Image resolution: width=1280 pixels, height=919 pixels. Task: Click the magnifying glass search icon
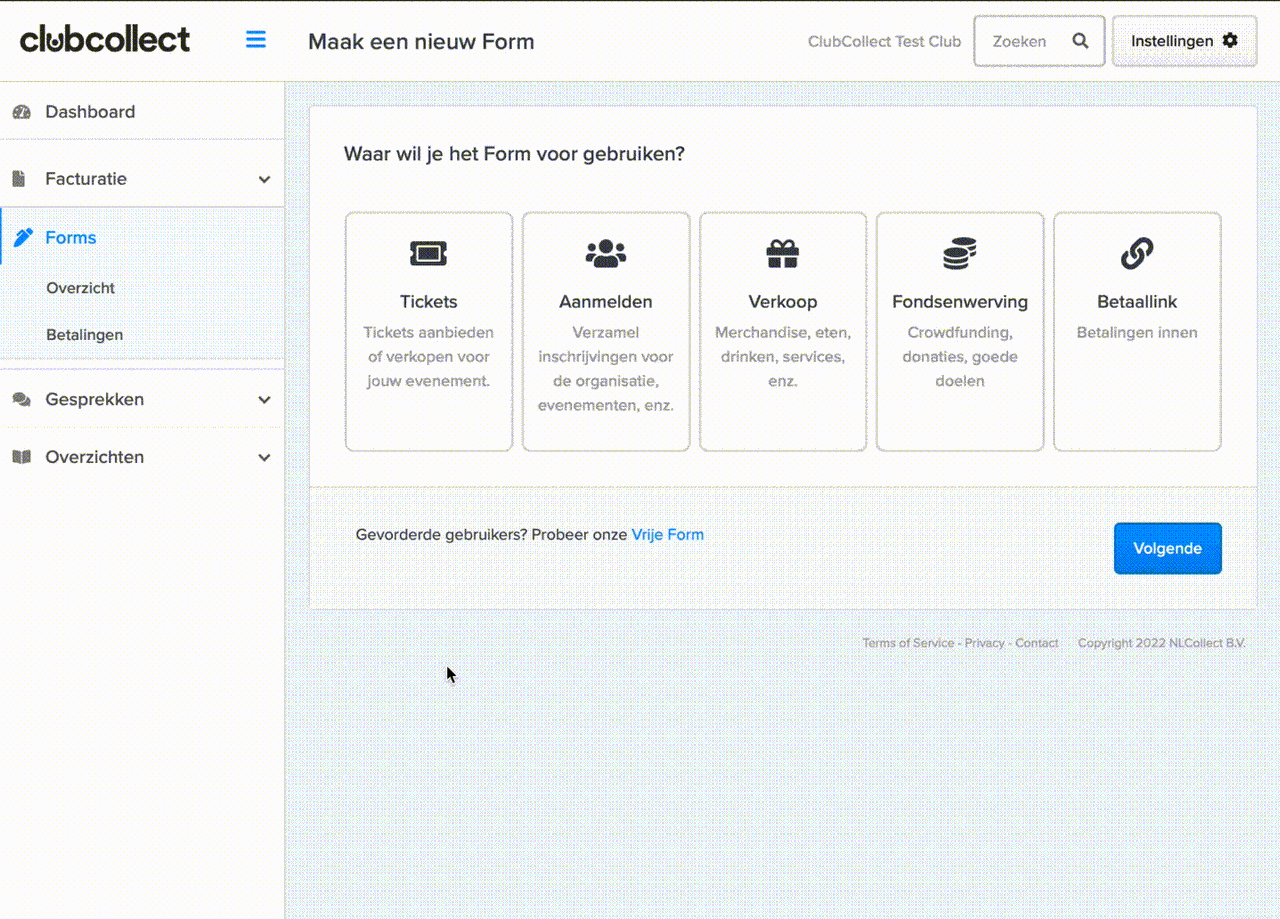1080,41
